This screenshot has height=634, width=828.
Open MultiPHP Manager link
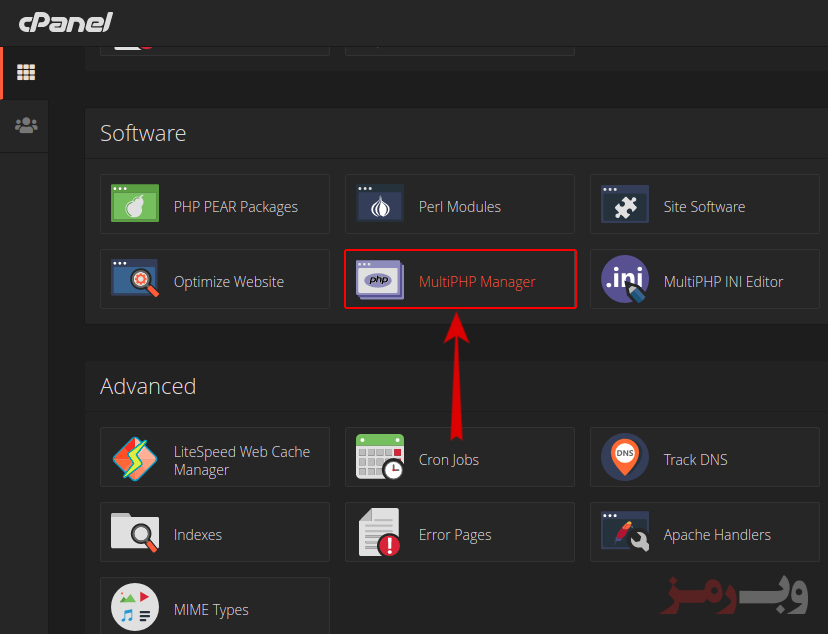pyautogui.click(x=477, y=282)
